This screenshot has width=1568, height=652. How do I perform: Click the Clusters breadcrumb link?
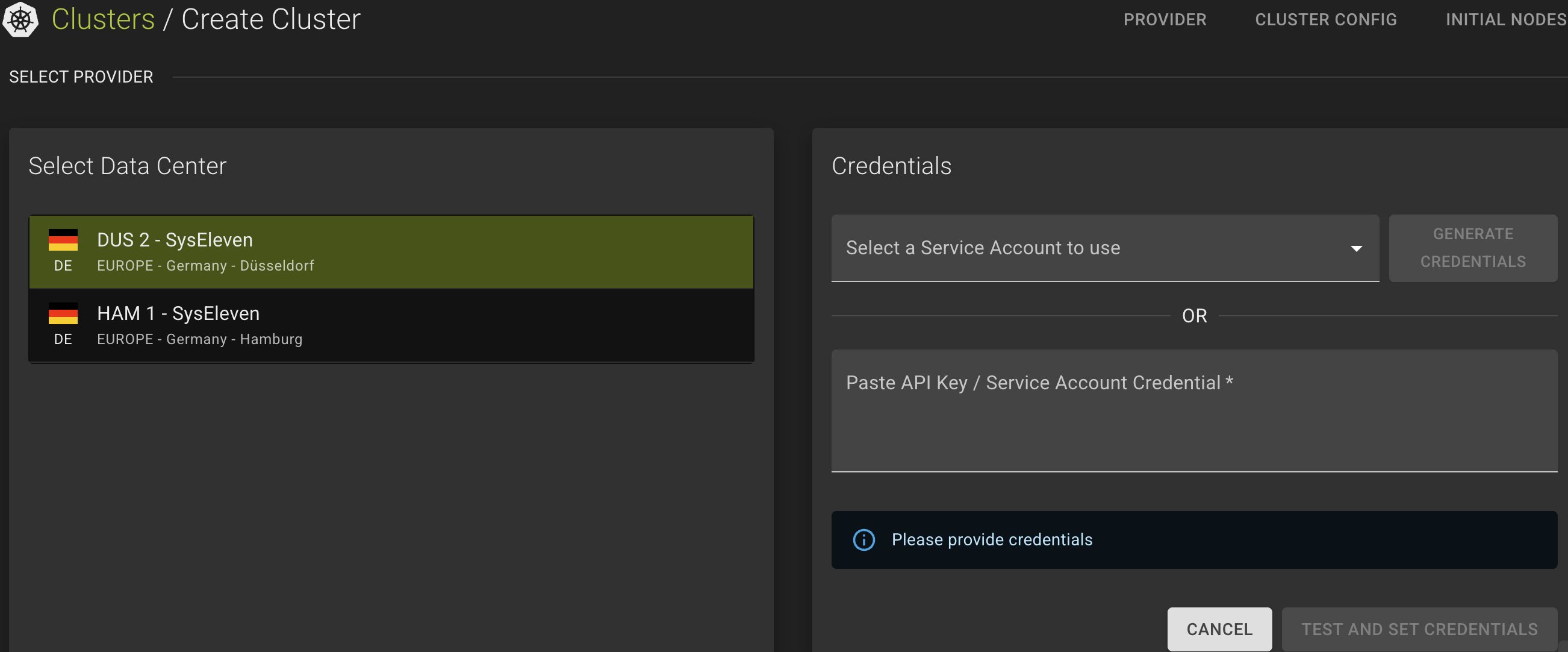102,19
